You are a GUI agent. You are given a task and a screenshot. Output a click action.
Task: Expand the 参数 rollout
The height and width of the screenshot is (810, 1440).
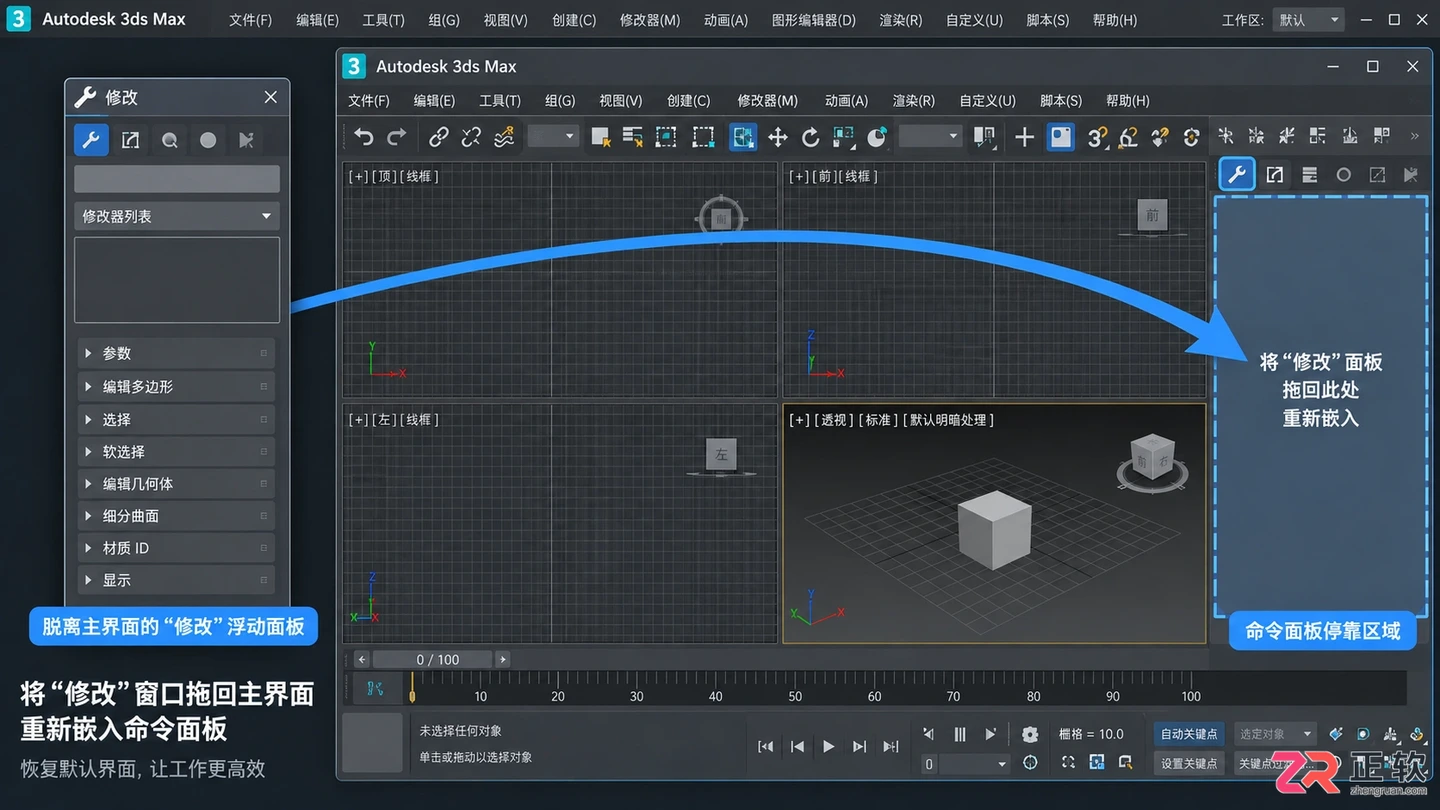176,353
